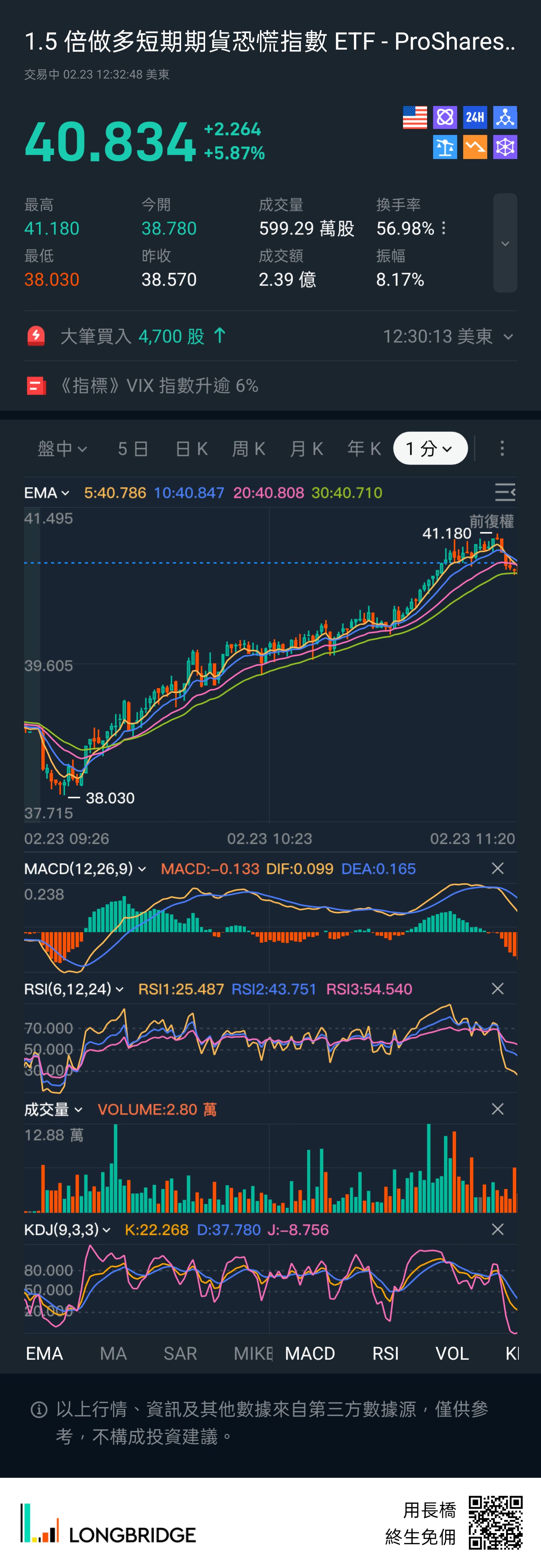This screenshot has width=541, height=1568.
Task: Tap the balance scale icon
Action: pos(445,147)
